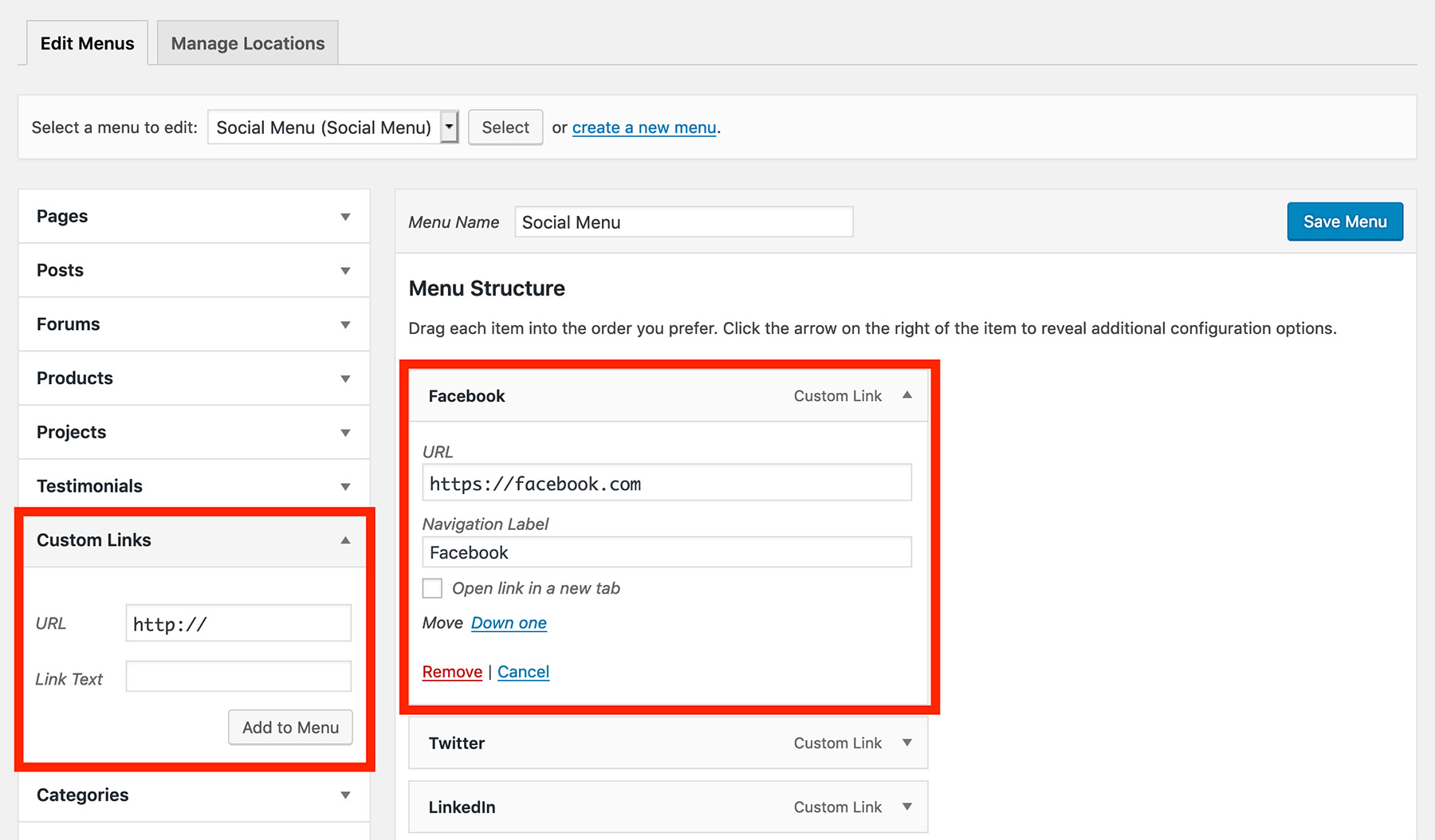Expand the Projects panel
This screenshot has height=840, width=1435.
click(345, 433)
